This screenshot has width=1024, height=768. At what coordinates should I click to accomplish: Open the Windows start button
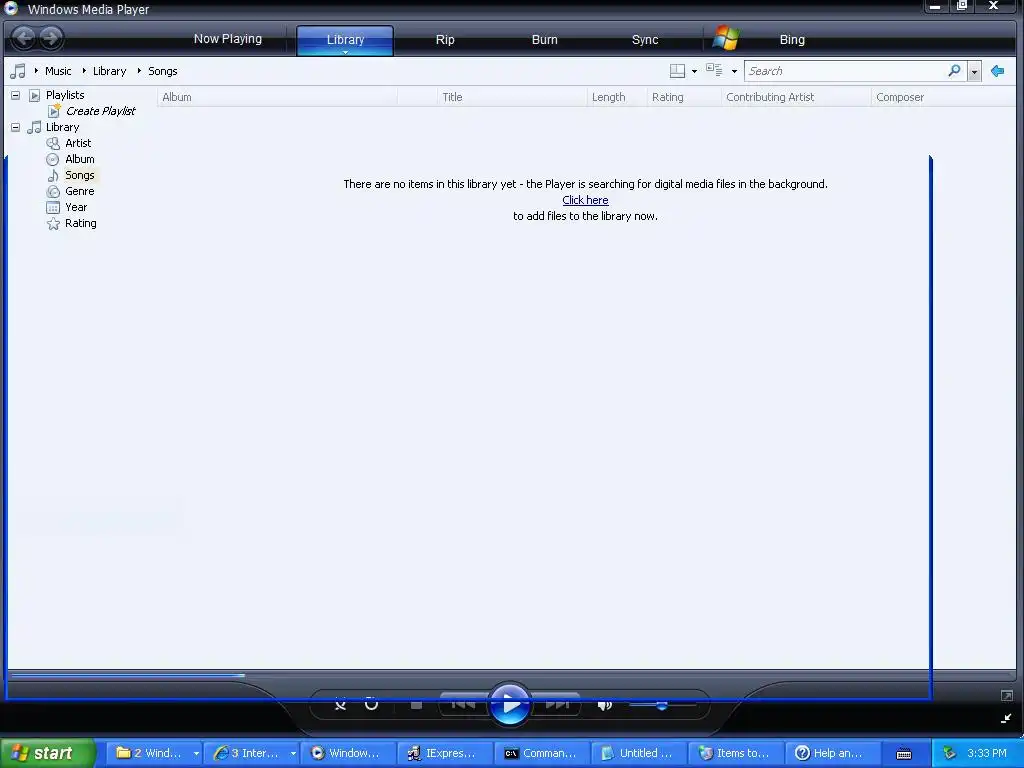pos(48,753)
